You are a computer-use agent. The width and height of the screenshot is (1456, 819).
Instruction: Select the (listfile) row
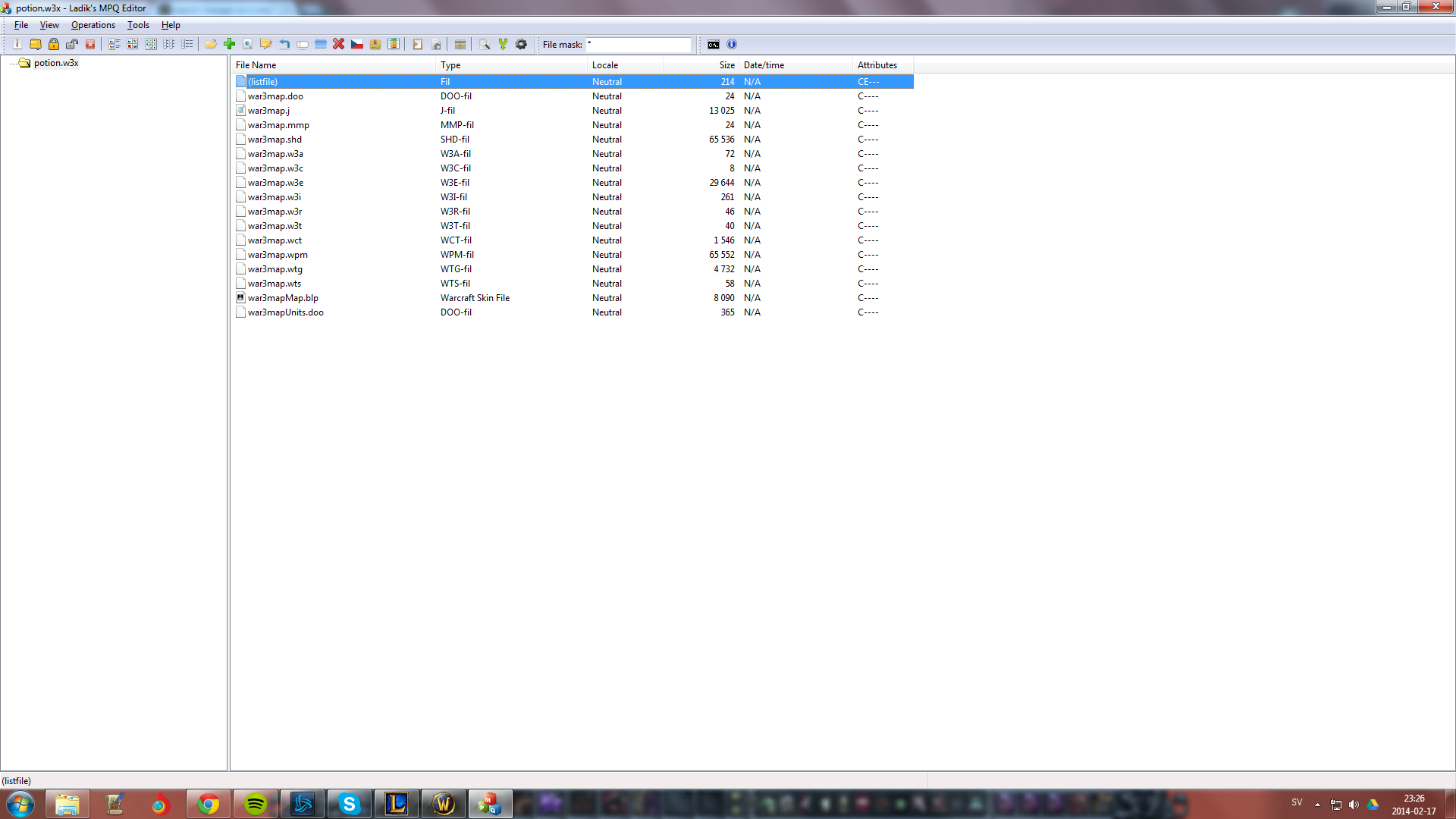pyautogui.click(x=573, y=82)
